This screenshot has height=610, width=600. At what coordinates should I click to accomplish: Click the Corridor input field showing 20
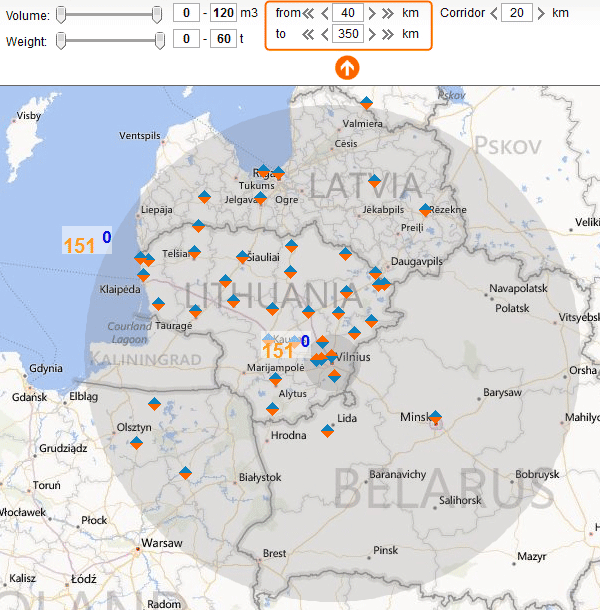(x=517, y=14)
